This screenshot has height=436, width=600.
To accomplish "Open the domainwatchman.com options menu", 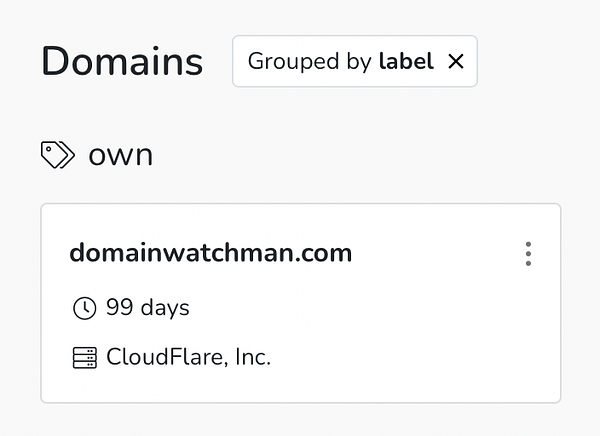I will click(x=528, y=254).
